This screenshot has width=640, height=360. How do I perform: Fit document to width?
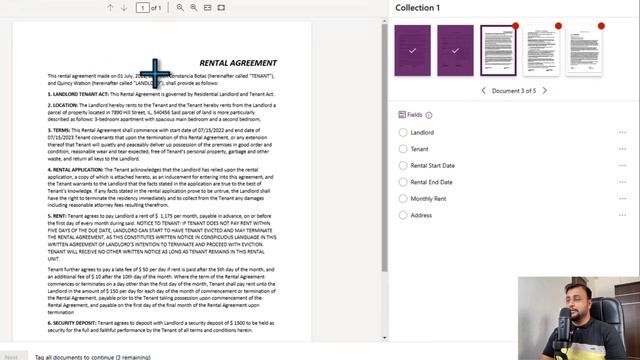coord(207,8)
